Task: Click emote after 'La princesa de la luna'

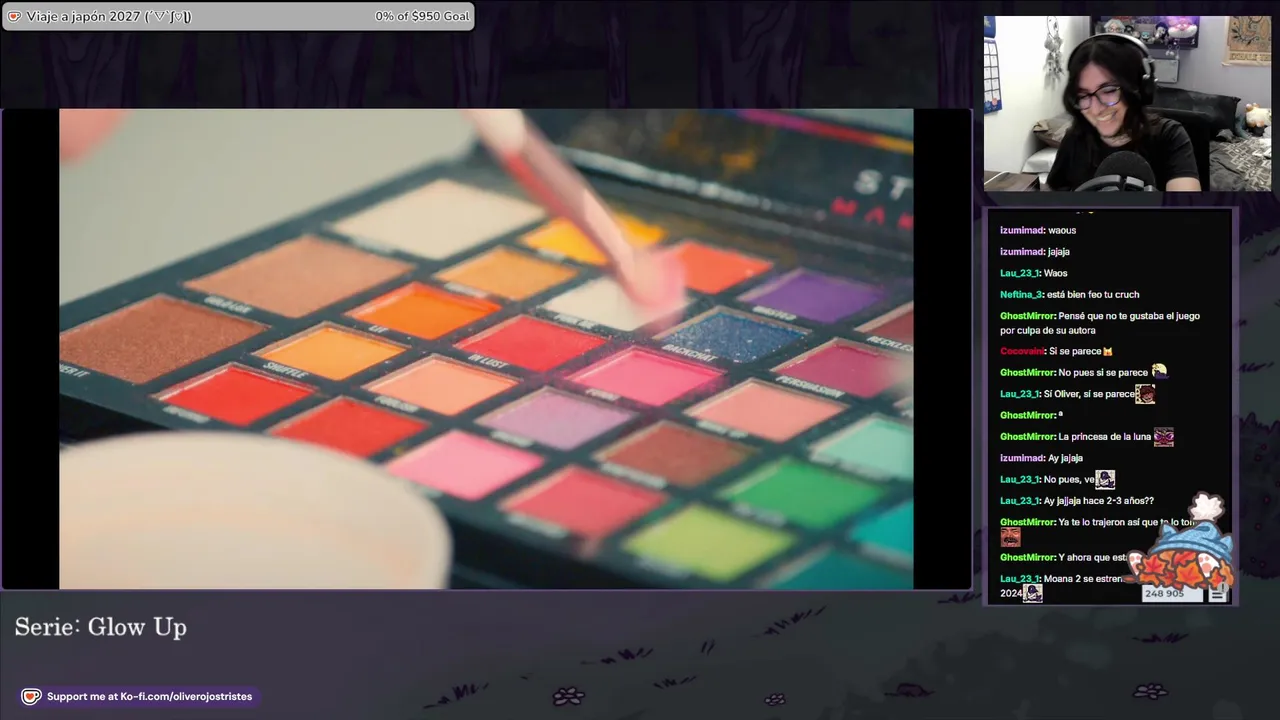Action: (1163, 436)
